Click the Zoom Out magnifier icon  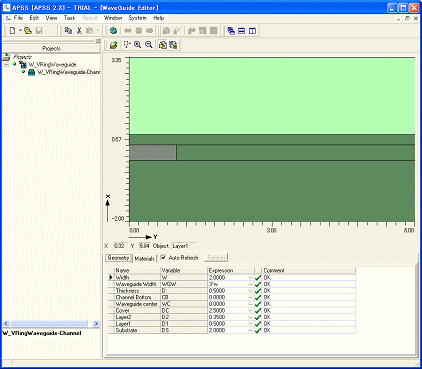149,45
